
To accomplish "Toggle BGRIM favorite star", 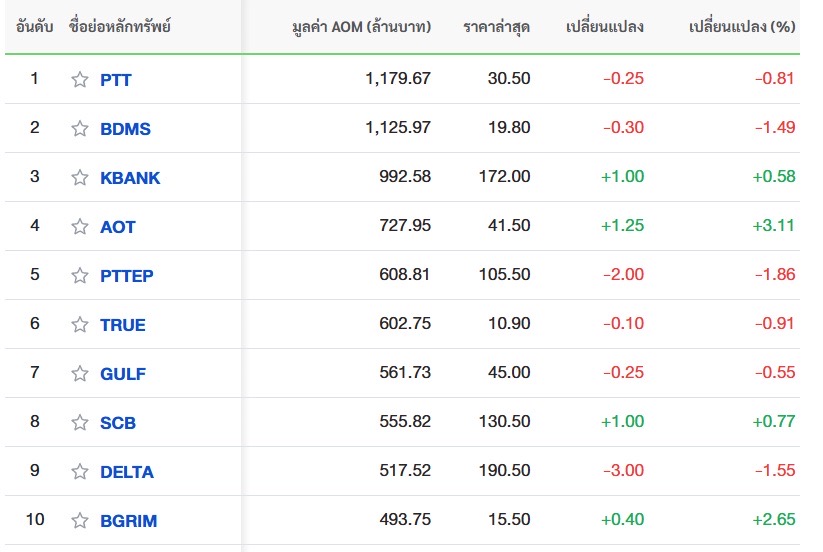I will (x=80, y=520).
